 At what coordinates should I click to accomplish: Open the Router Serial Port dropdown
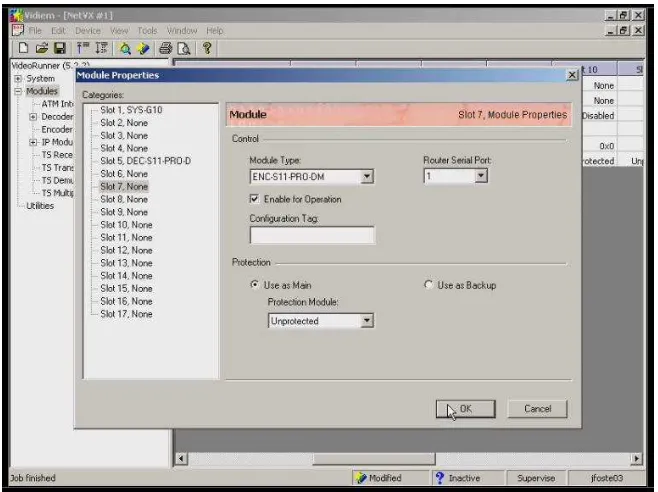[x=481, y=175]
